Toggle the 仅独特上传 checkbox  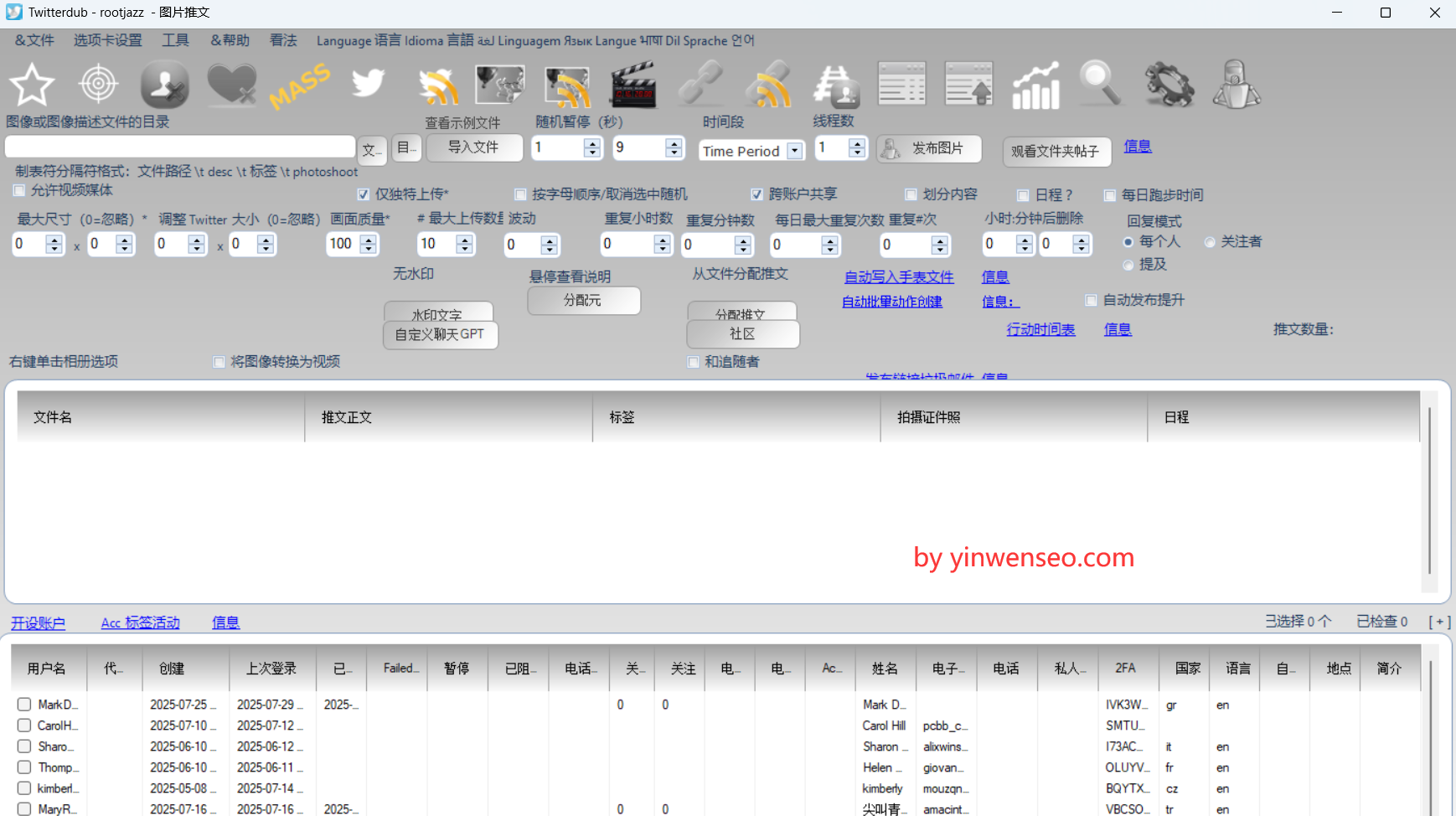[364, 194]
